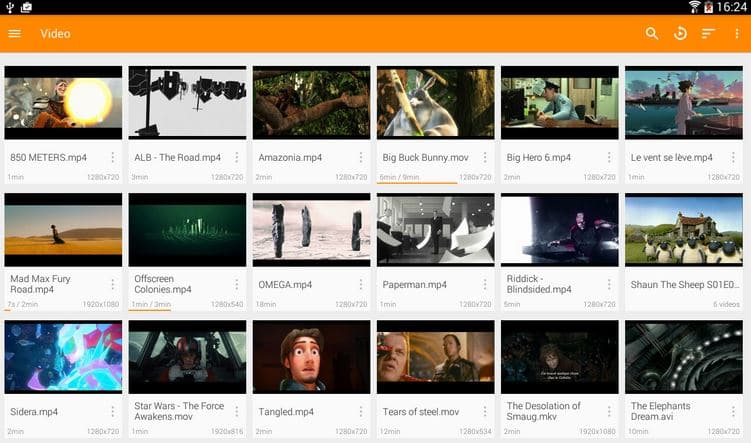Viewport: 751px width, 443px height.
Task: Open options for Big Hero 6.mp4
Action: pos(609,157)
